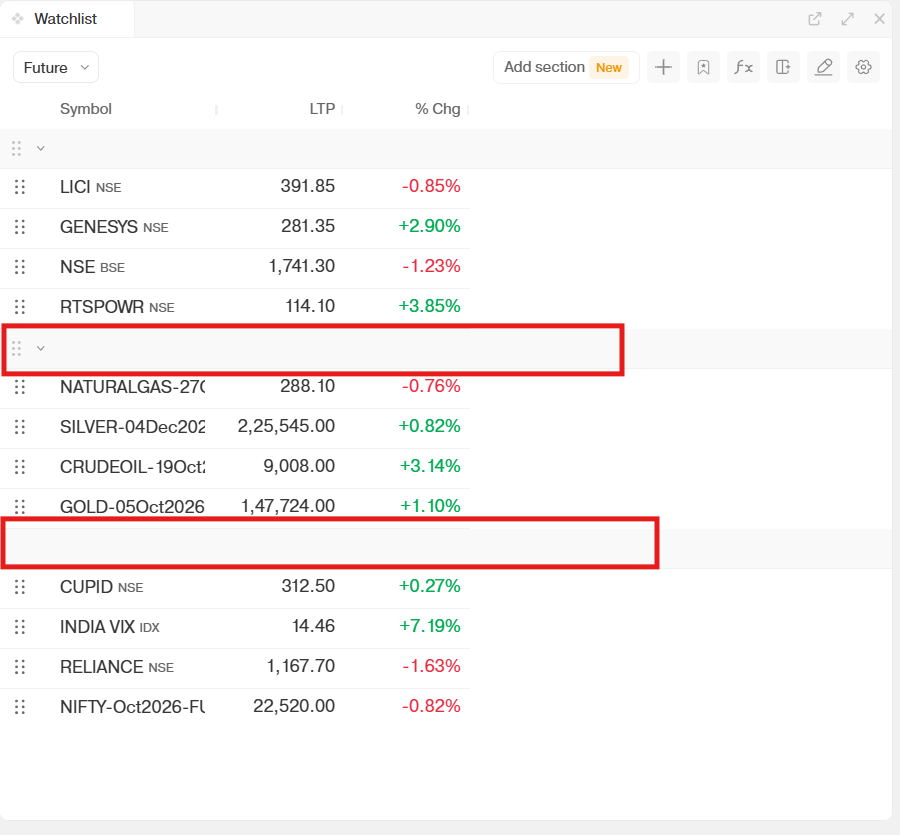Sort by the Symbol column header
Image resolution: width=900 pixels, height=835 pixels.
86,108
